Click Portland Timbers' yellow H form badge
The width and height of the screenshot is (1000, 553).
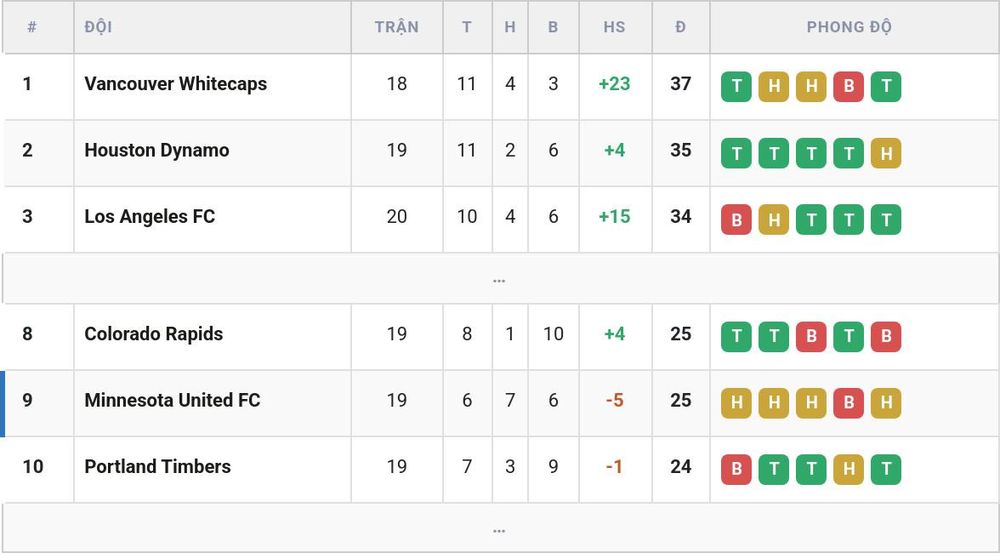[848, 469]
